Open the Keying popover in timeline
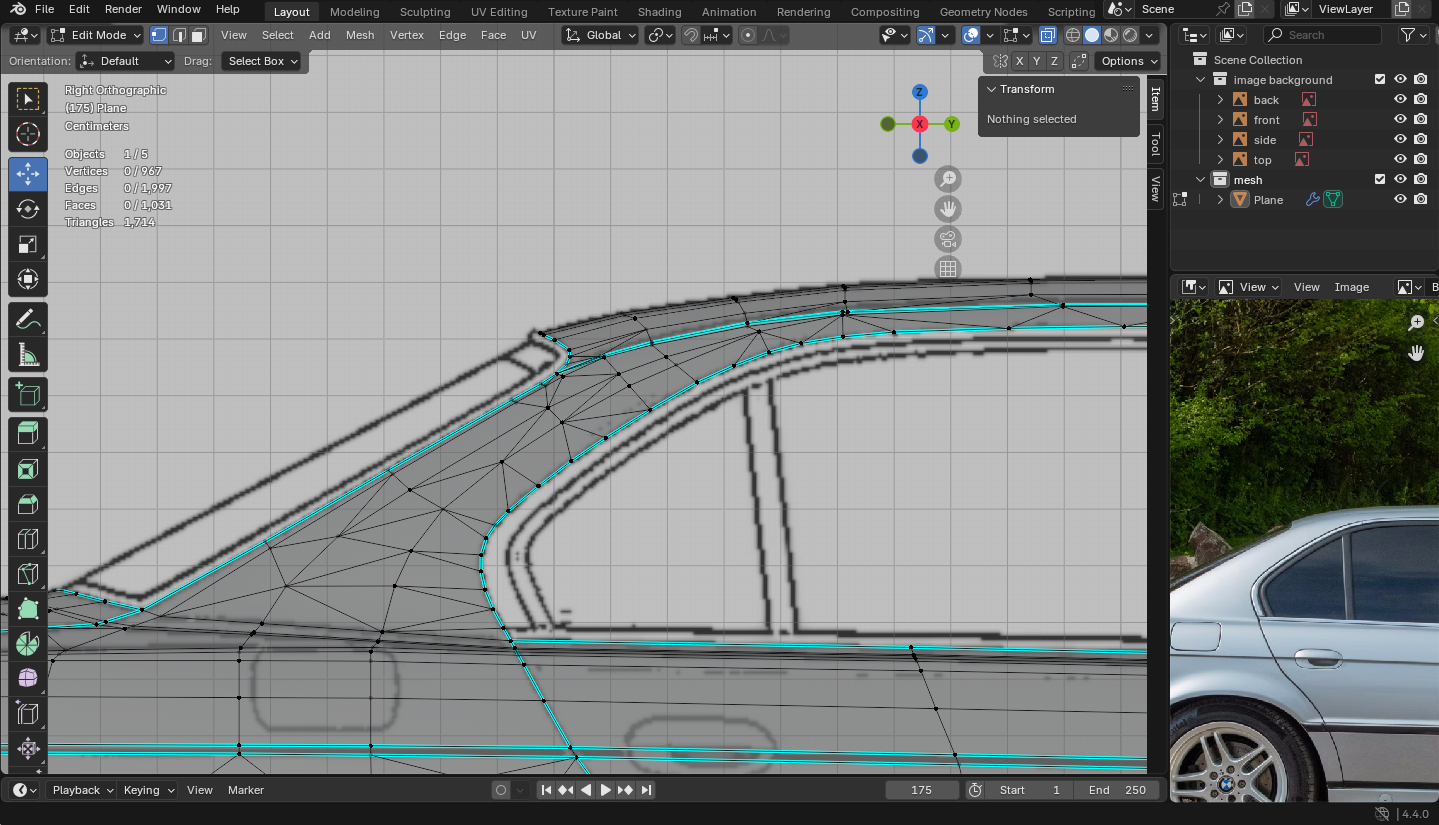The image size is (1439, 825). tap(147, 790)
